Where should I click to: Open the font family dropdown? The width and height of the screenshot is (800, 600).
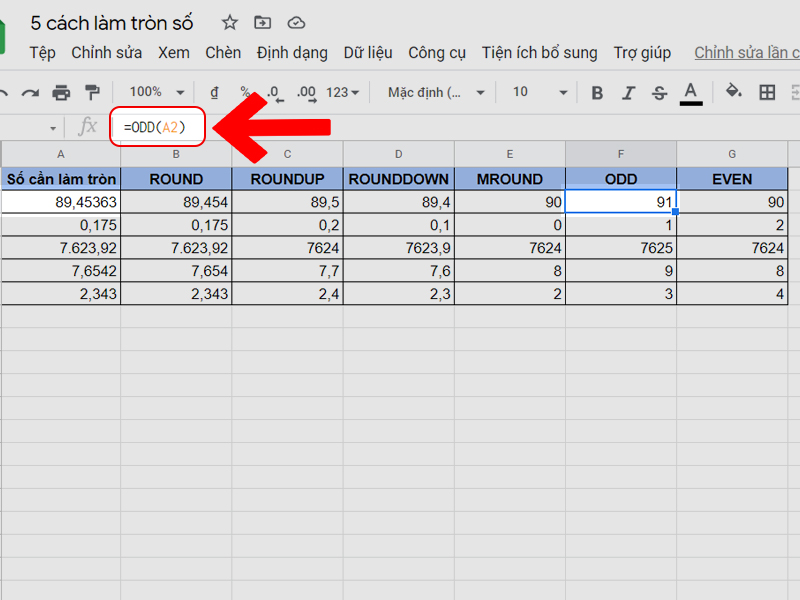pyautogui.click(x=436, y=93)
